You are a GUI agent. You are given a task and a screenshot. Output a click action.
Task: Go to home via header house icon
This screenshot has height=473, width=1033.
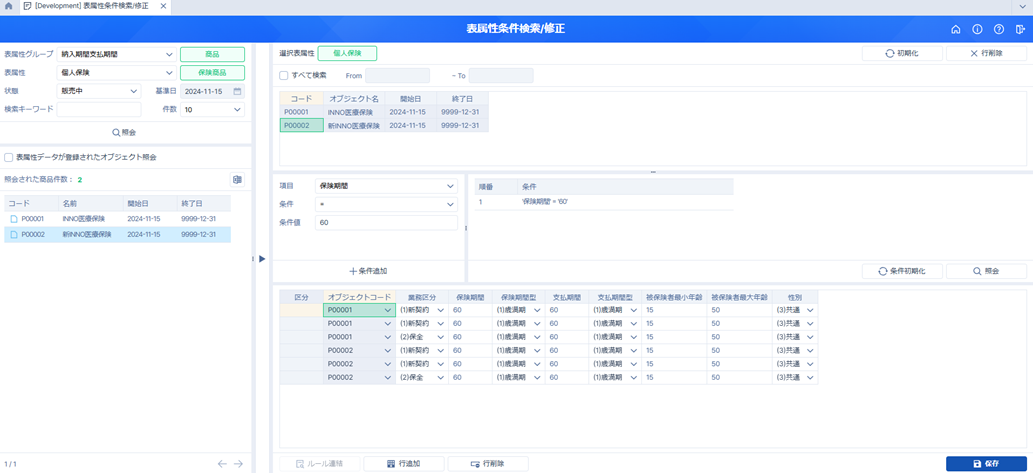tap(956, 30)
